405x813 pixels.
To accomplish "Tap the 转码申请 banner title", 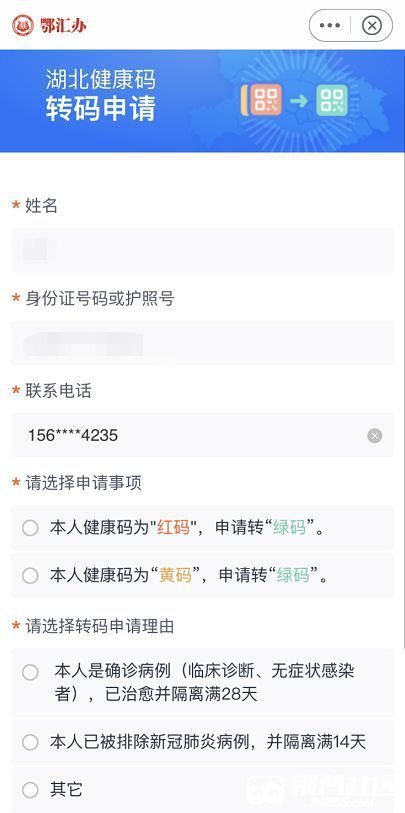I will click(x=101, y=109).
